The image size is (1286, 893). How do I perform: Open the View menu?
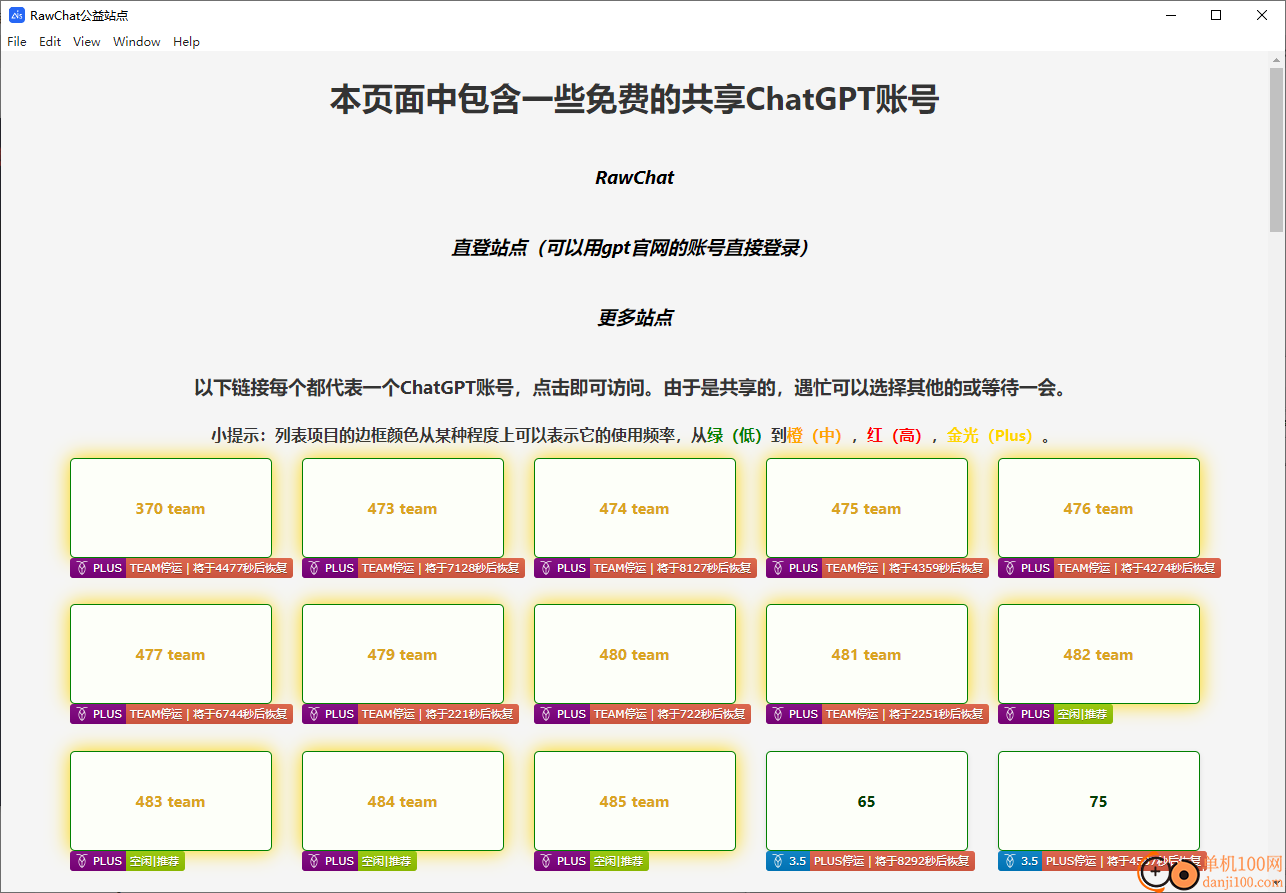pyautogui.click(x=87, y=42)
